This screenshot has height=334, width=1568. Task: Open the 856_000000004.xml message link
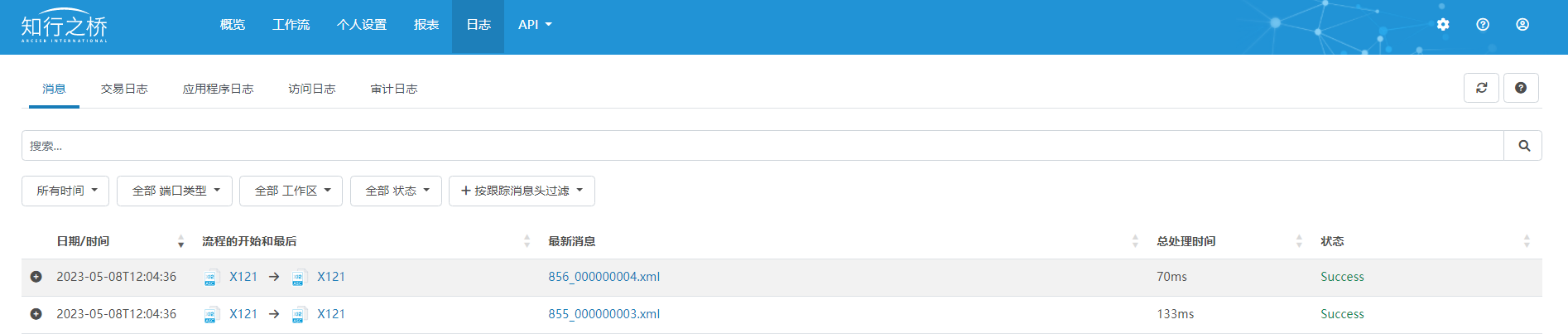click(604, 277)
